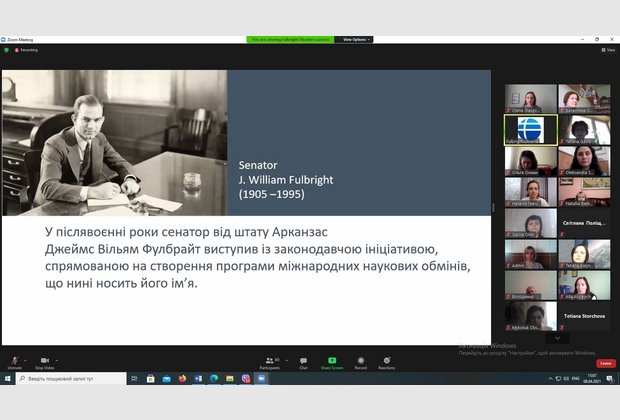Click the Recording status indicator

pyautogui.click(x=27, y=49)
